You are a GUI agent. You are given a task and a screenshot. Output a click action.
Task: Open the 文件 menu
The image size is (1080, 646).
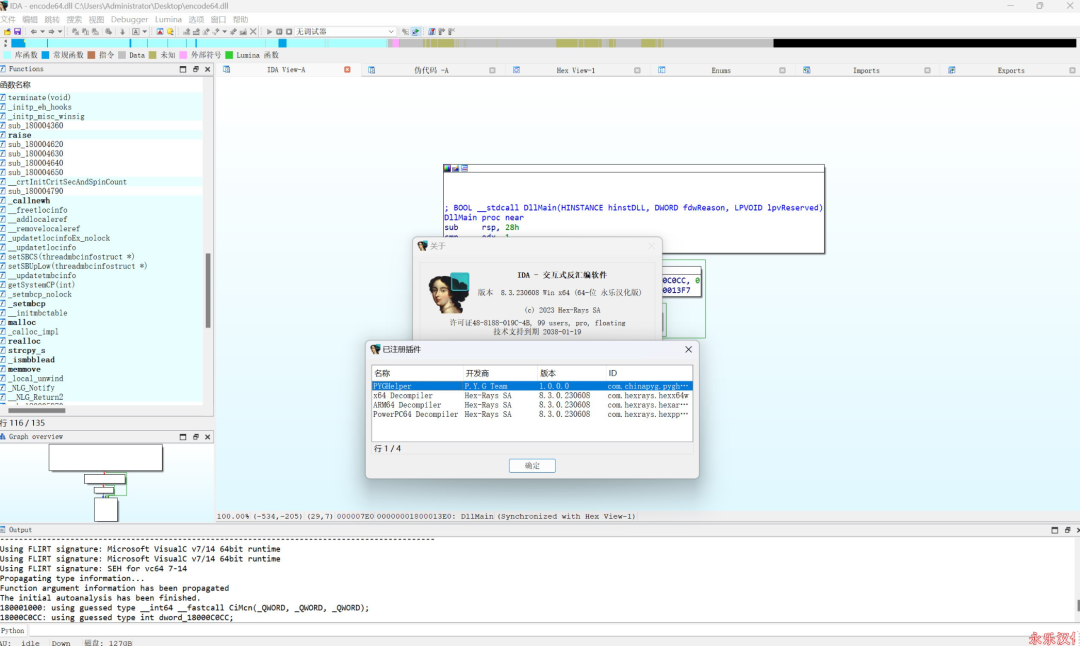[8, 20]
